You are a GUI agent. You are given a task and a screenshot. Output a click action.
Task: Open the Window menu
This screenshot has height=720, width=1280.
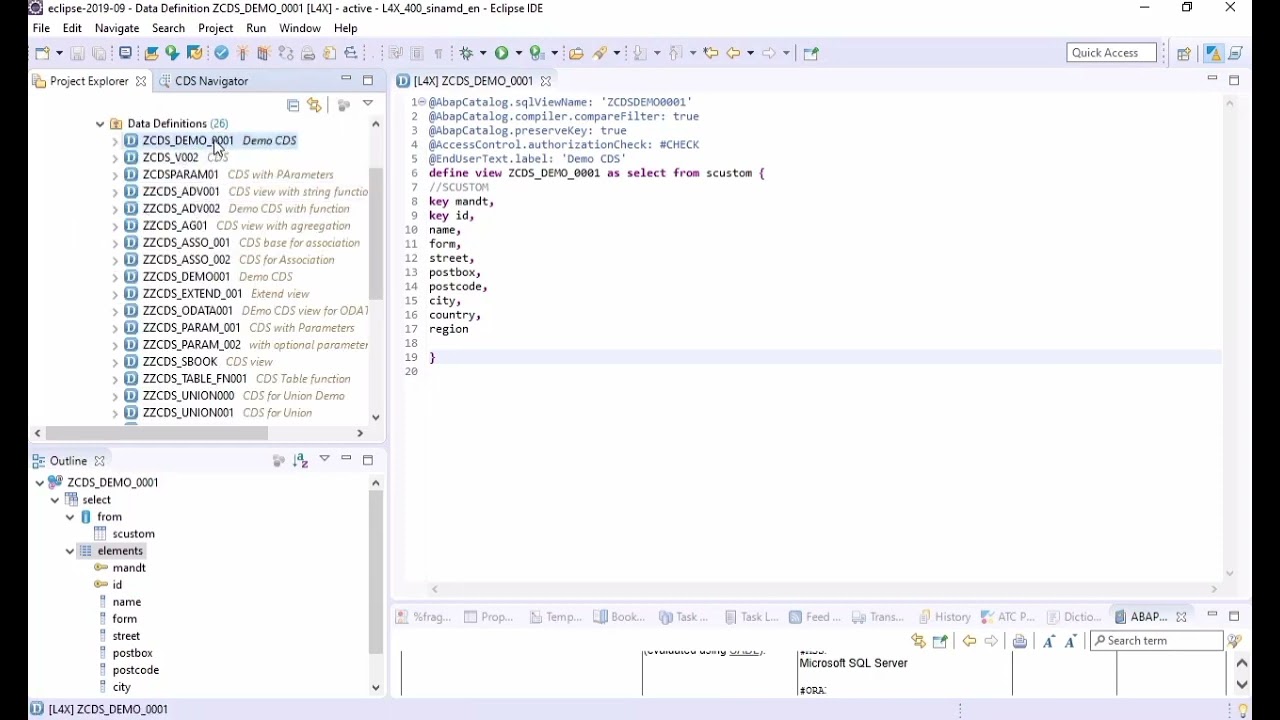pyautogui.click(x=300, y=28)
